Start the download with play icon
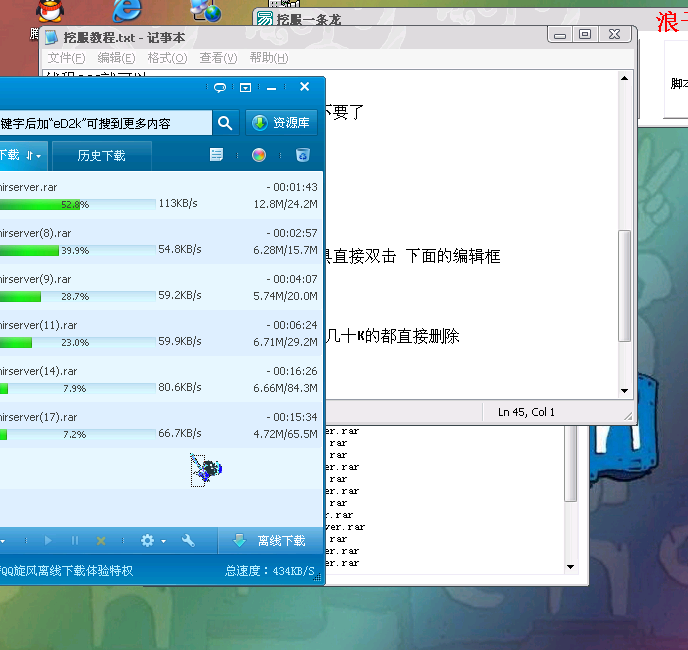 click(48, 541)
